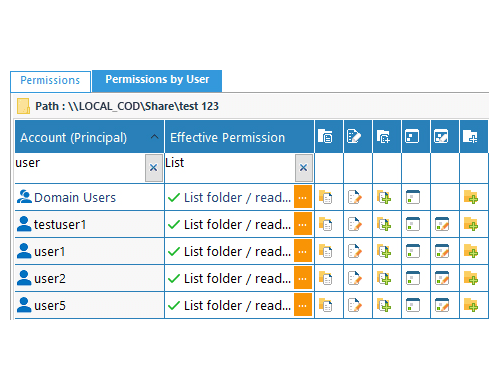
Task: Select the Domain Users group row
Action: point(252,197)
